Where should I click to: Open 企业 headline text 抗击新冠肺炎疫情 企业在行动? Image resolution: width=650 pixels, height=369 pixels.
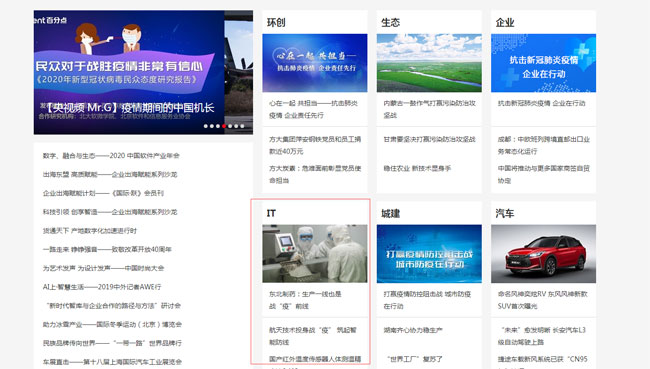point(542,103)
